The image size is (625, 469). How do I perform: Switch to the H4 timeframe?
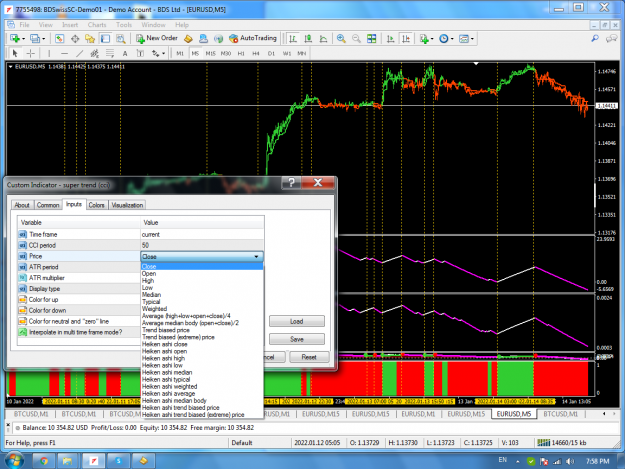point(256,53)
